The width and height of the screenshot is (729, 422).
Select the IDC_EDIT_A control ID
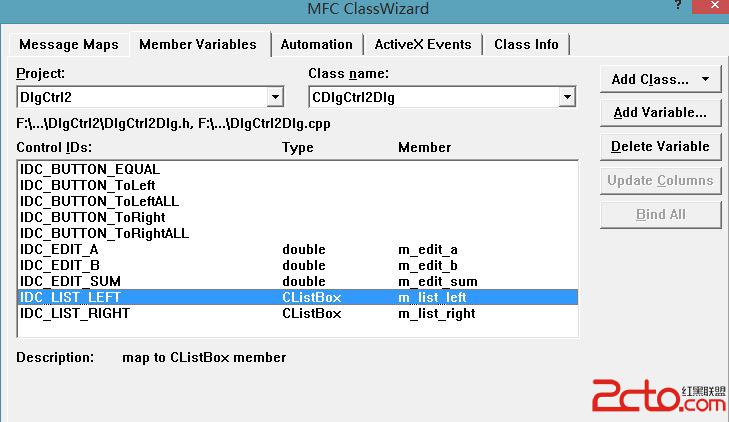click(59, 250)
